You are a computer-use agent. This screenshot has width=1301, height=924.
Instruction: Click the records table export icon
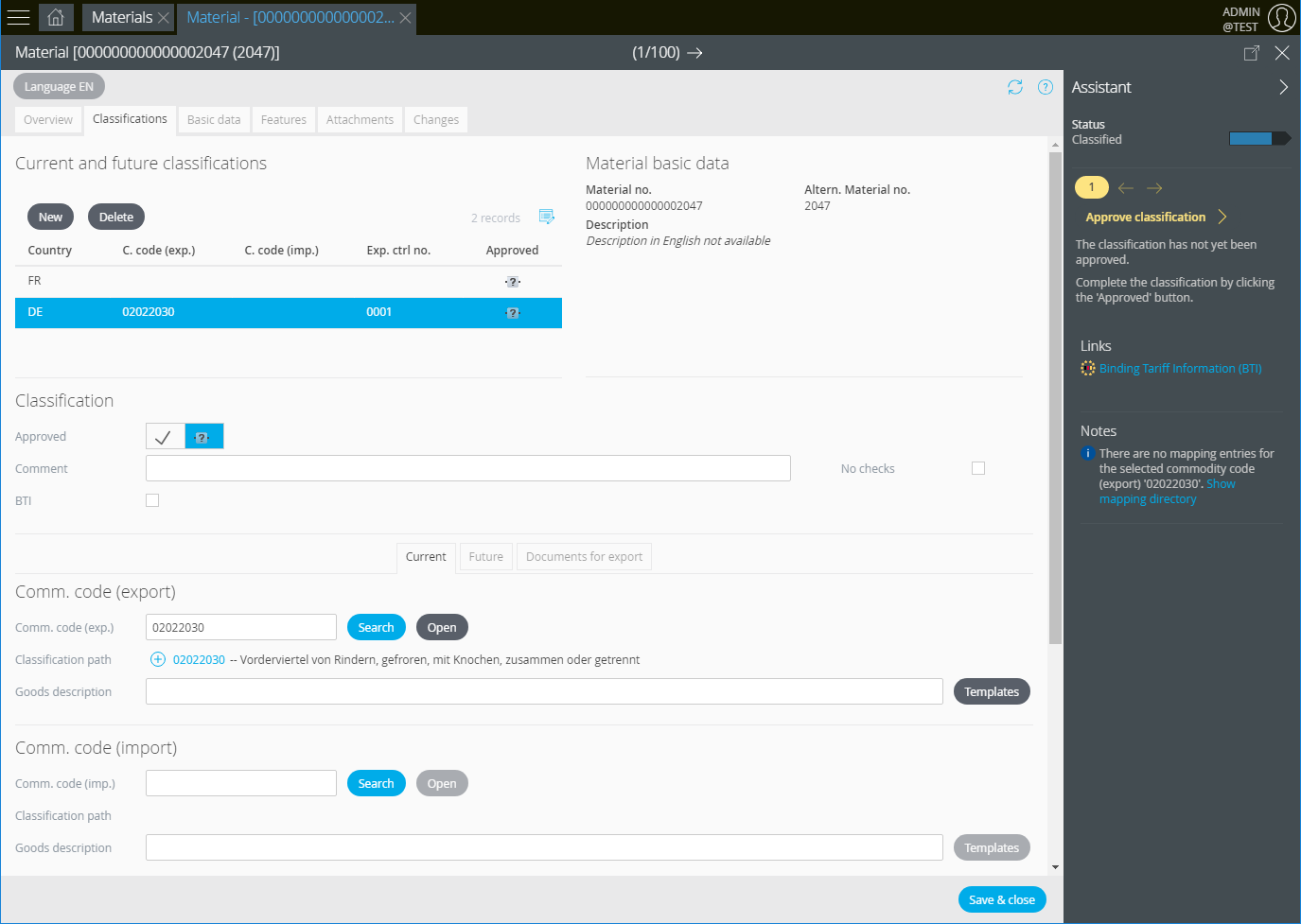pyautogui.click(x=546, y=218)
